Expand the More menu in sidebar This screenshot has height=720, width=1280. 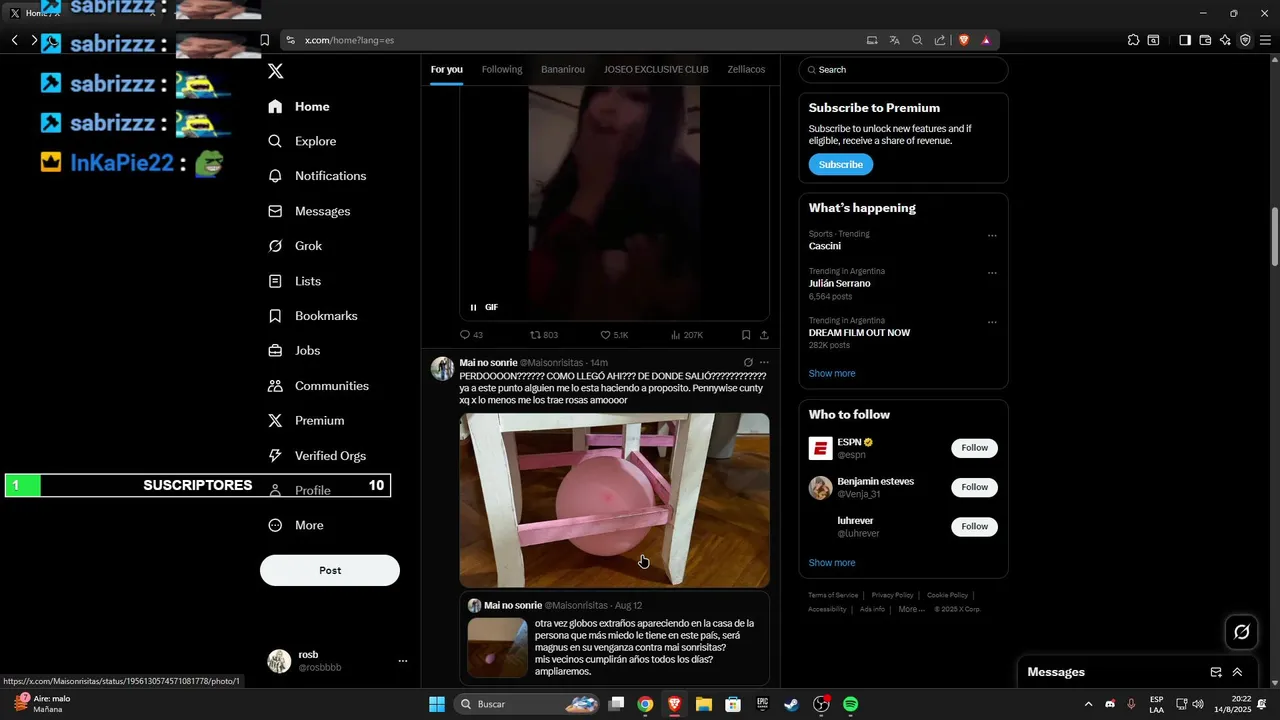(x=296, y=525)
